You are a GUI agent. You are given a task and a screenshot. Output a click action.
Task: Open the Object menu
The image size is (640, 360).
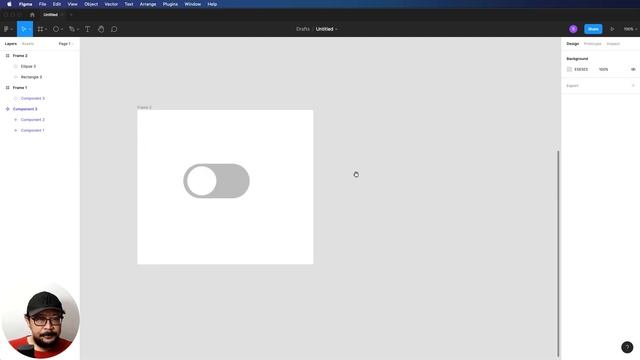[91, 4]
